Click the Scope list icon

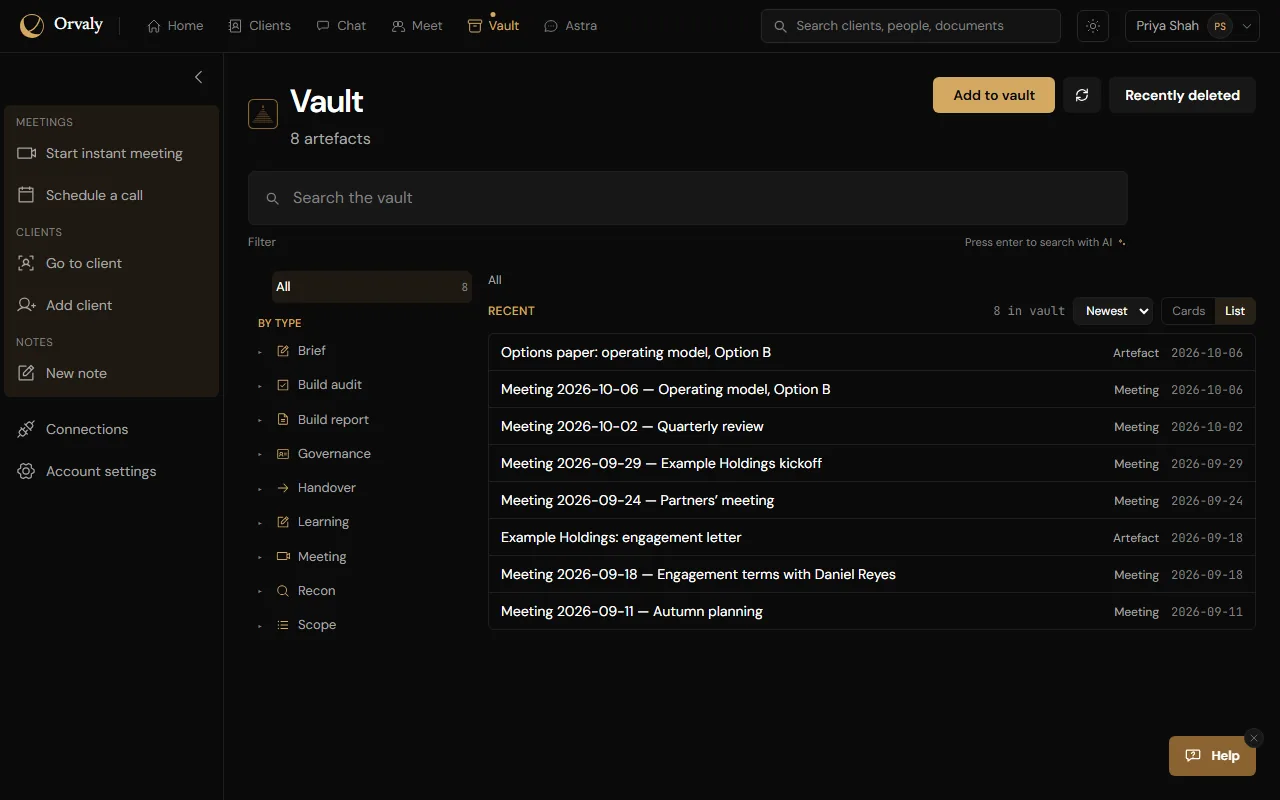coord(283,625)
